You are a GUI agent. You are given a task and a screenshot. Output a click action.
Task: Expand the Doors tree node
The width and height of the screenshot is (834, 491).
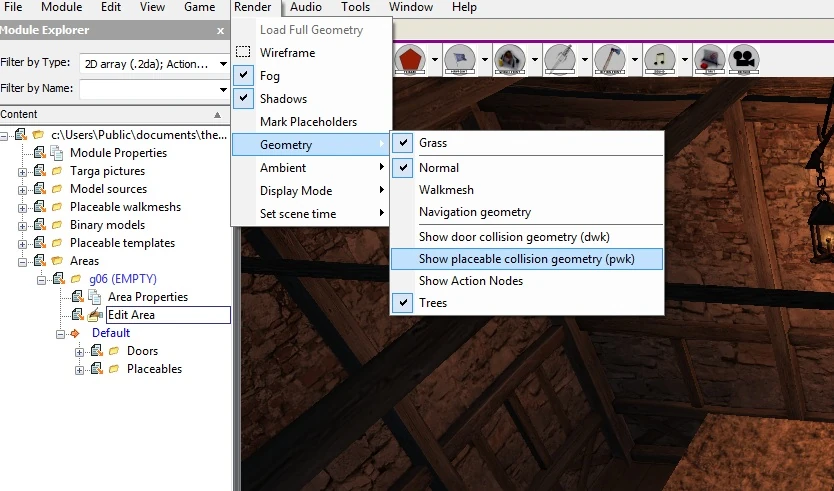(79, 352)
